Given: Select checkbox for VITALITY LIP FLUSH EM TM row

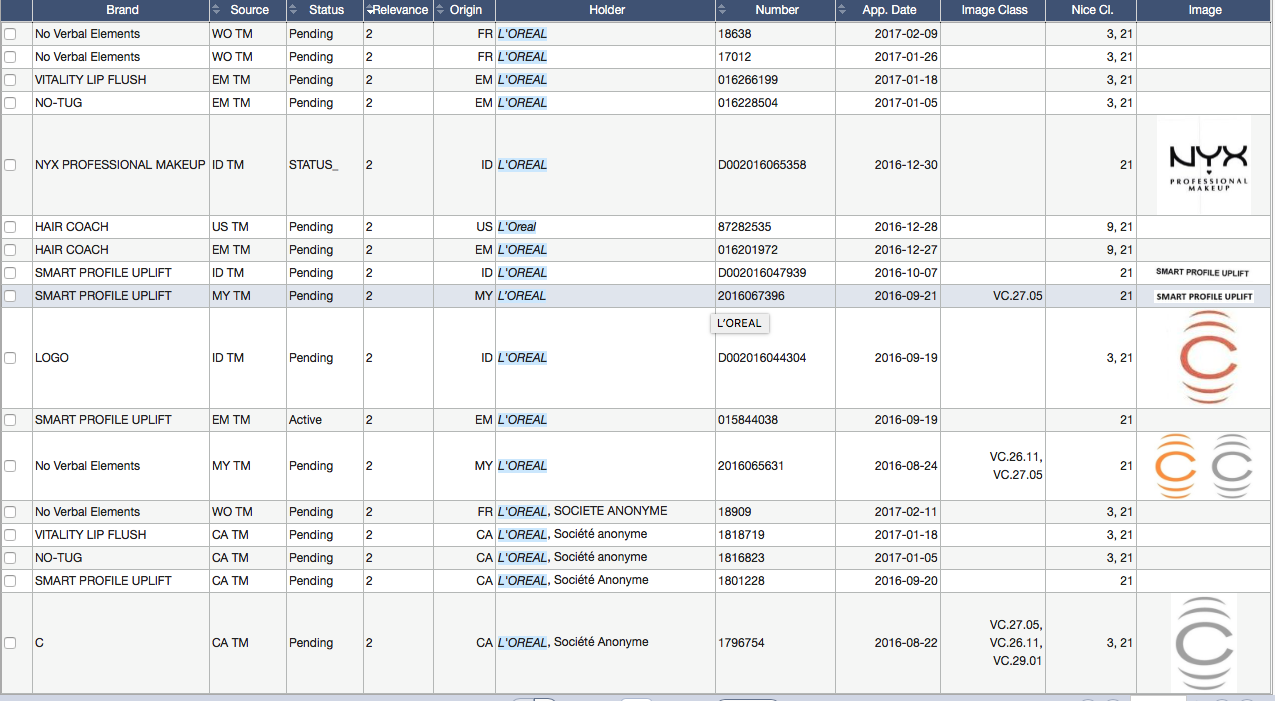Looking at the screenshot, I should point(10,80).
